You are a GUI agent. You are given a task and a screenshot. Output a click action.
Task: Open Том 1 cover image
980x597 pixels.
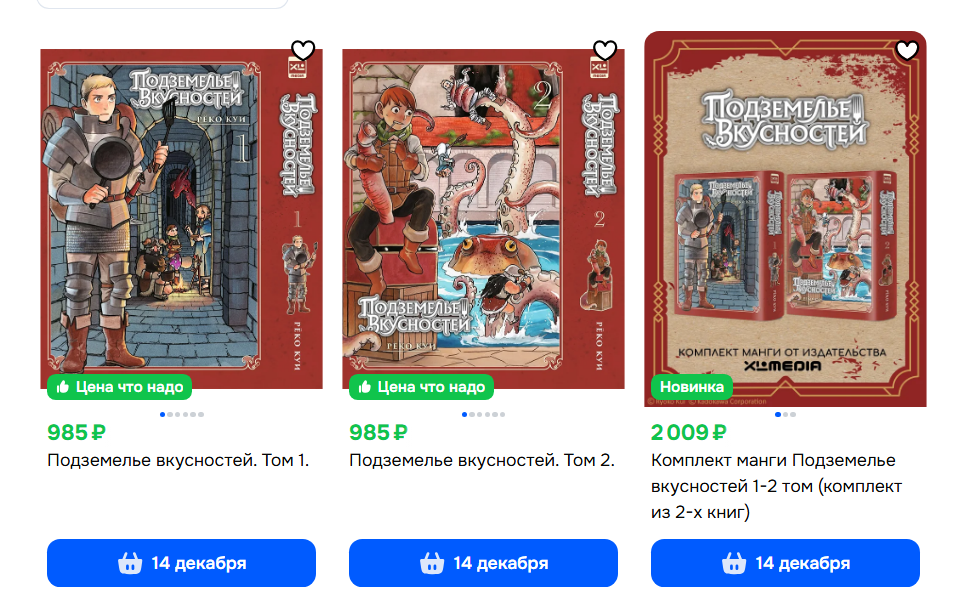coord(181,219)
